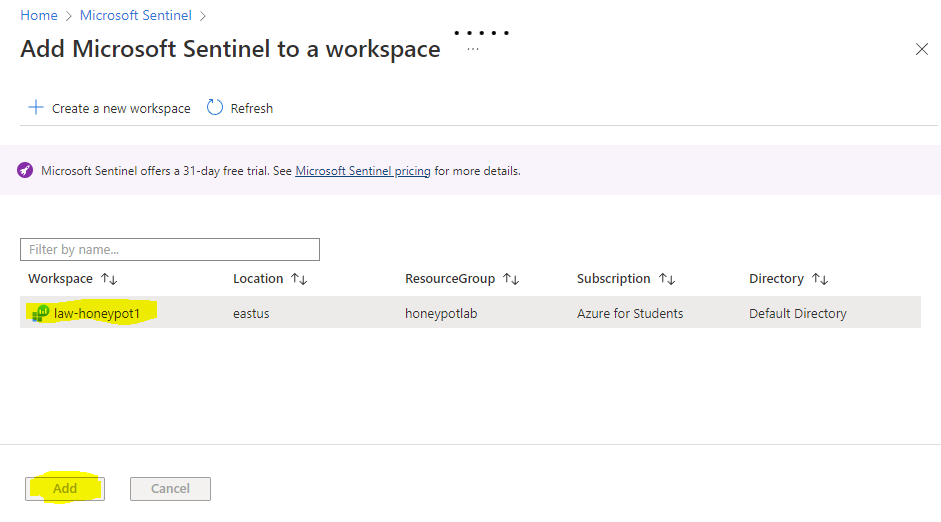Click the honeypotlab resource group cell
This screenshot has width=941, height=522.
coord(441,313)
